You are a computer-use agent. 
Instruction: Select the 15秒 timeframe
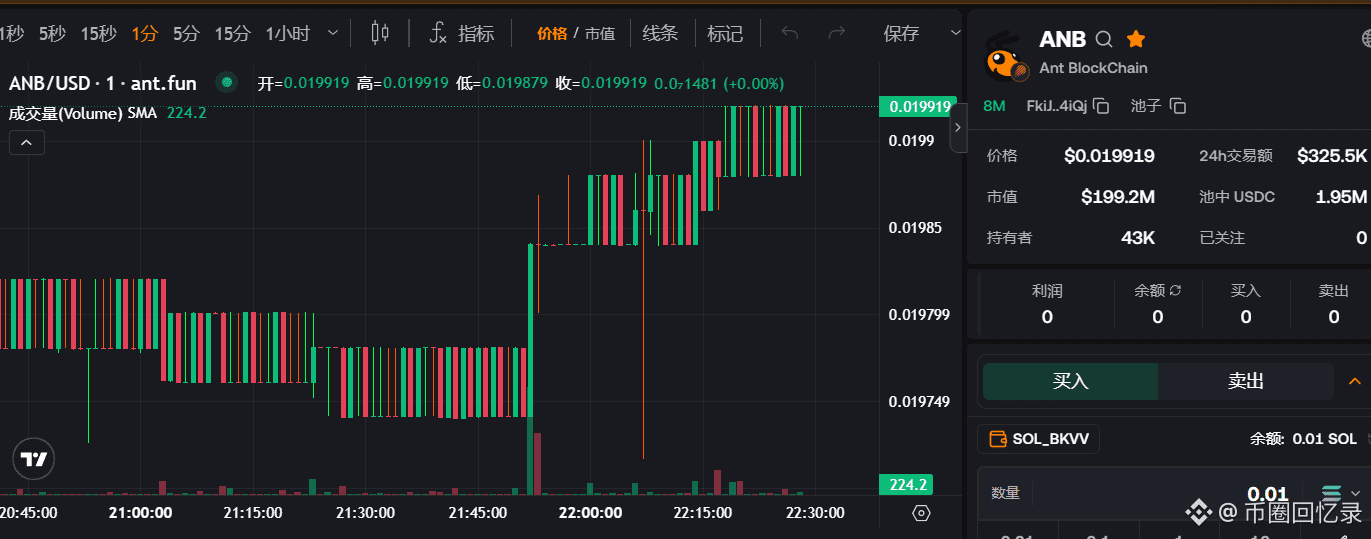click(99, 33)
